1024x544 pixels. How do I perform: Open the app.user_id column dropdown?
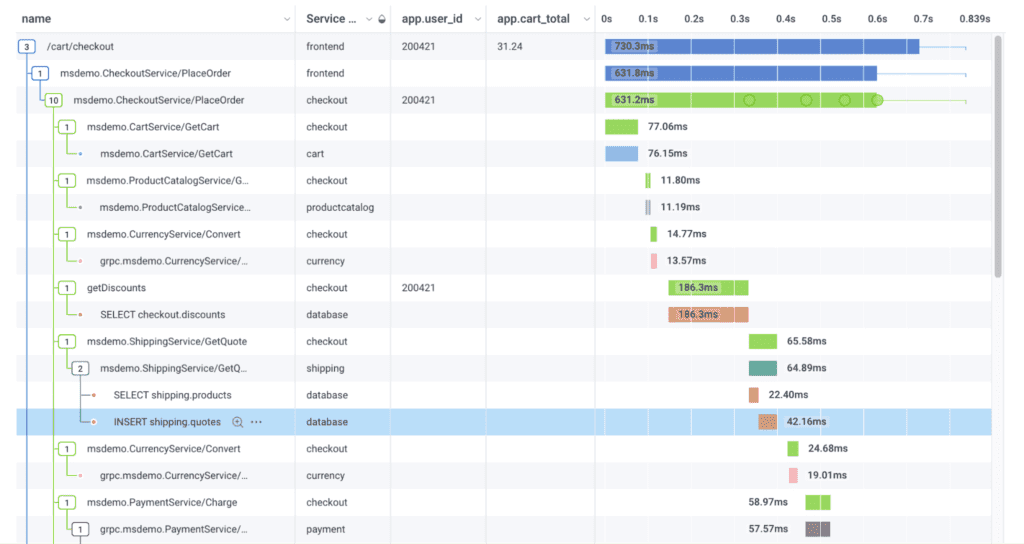(475, 19)
